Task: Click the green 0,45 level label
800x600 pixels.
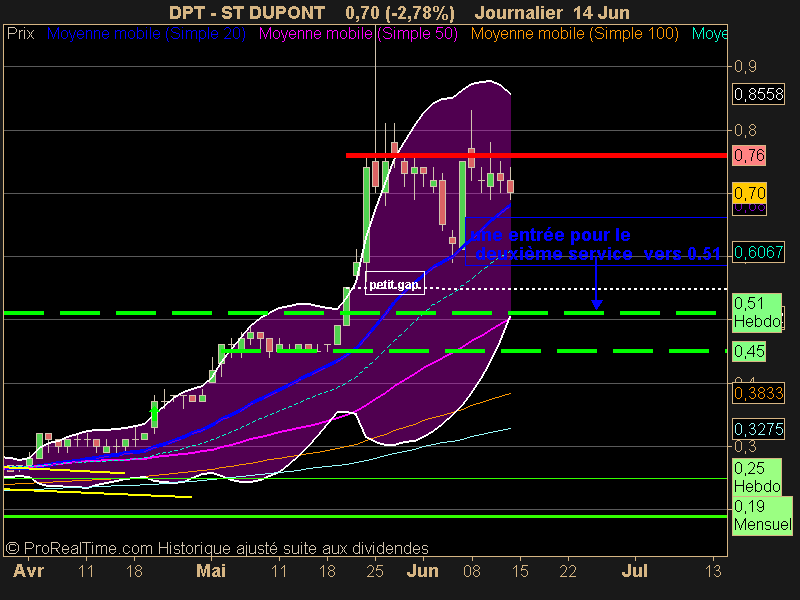Action: 749,351
